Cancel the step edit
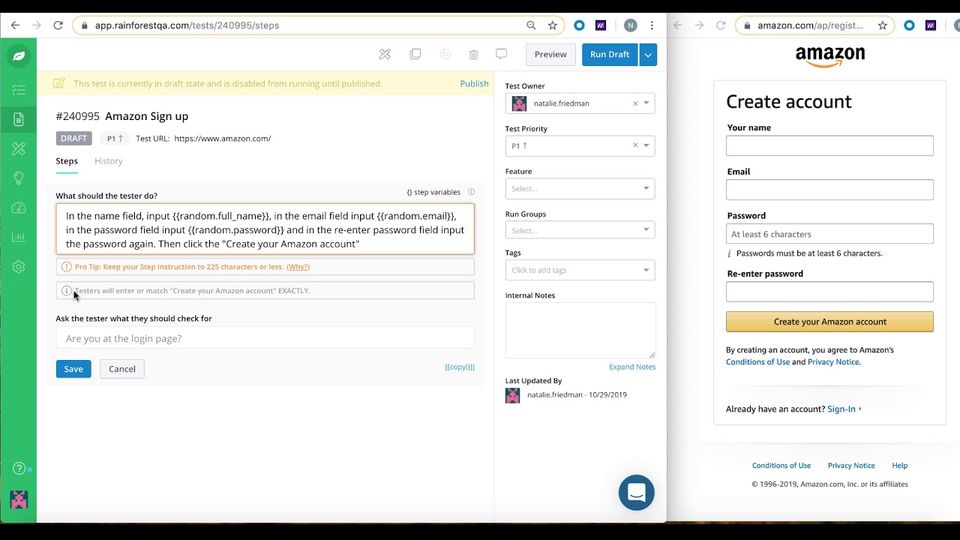960x540 pixels. pyautogui.click(x=122, y=369)
